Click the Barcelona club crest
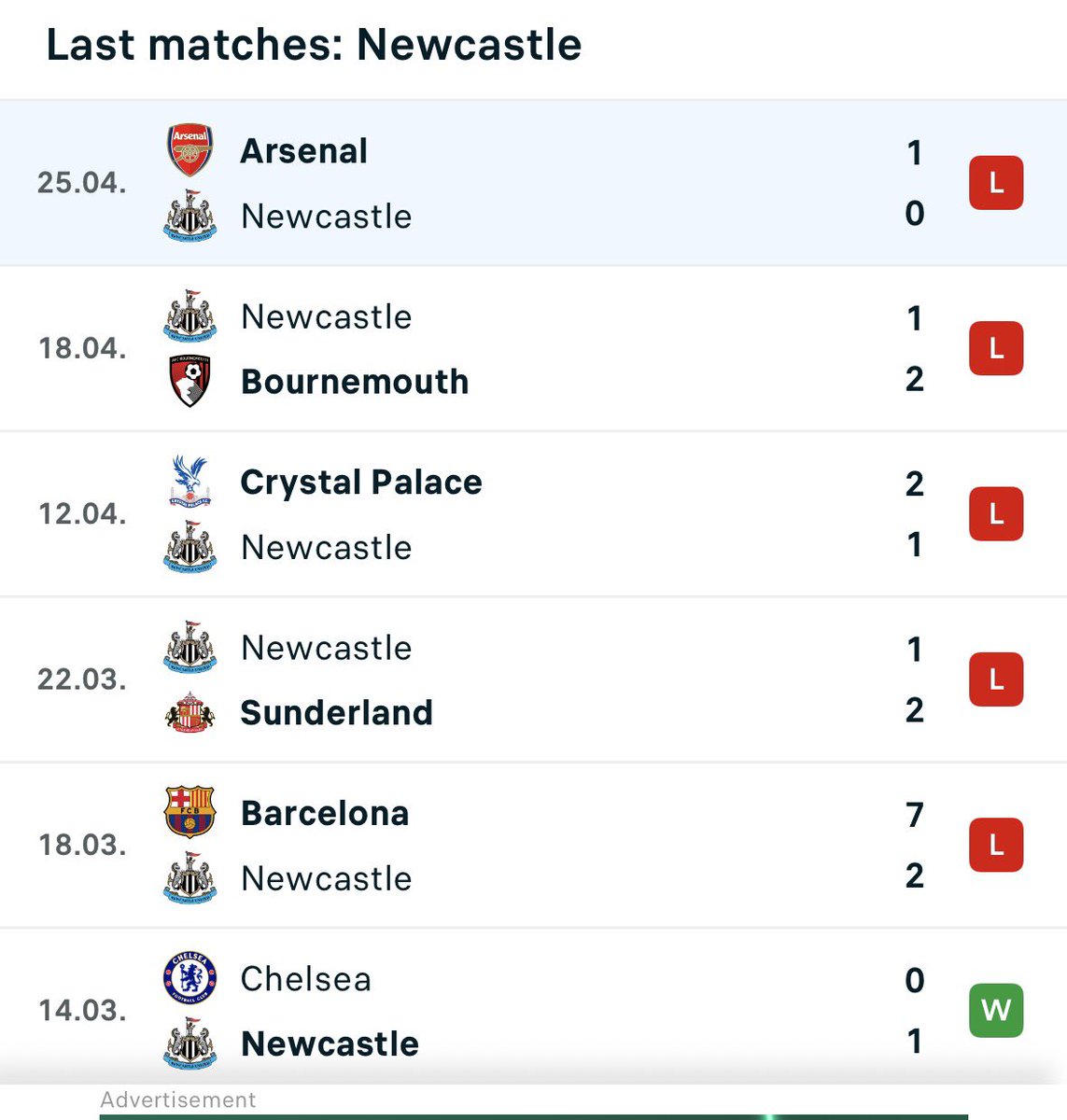The image size is (1067, 1120). [x=190, y=812]
